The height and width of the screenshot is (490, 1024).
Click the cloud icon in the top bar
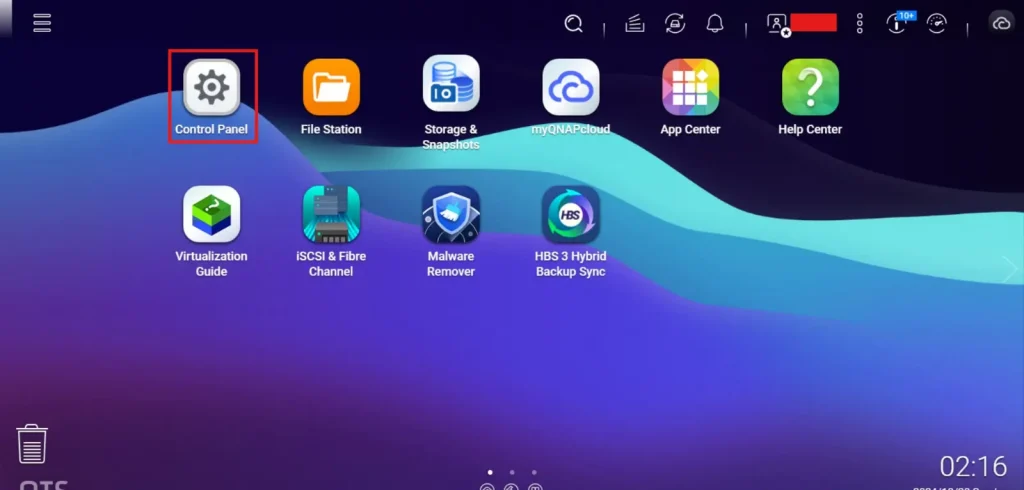[1001, 24]
